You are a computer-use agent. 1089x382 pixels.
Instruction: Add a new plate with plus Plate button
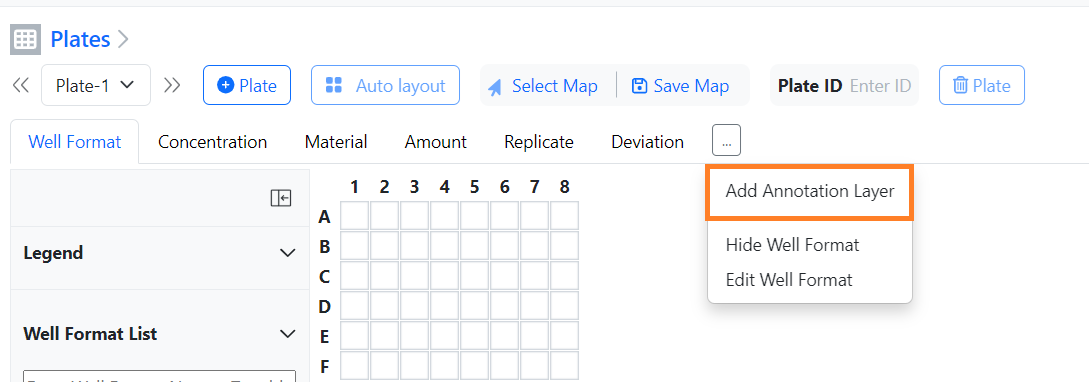[247, 85]
